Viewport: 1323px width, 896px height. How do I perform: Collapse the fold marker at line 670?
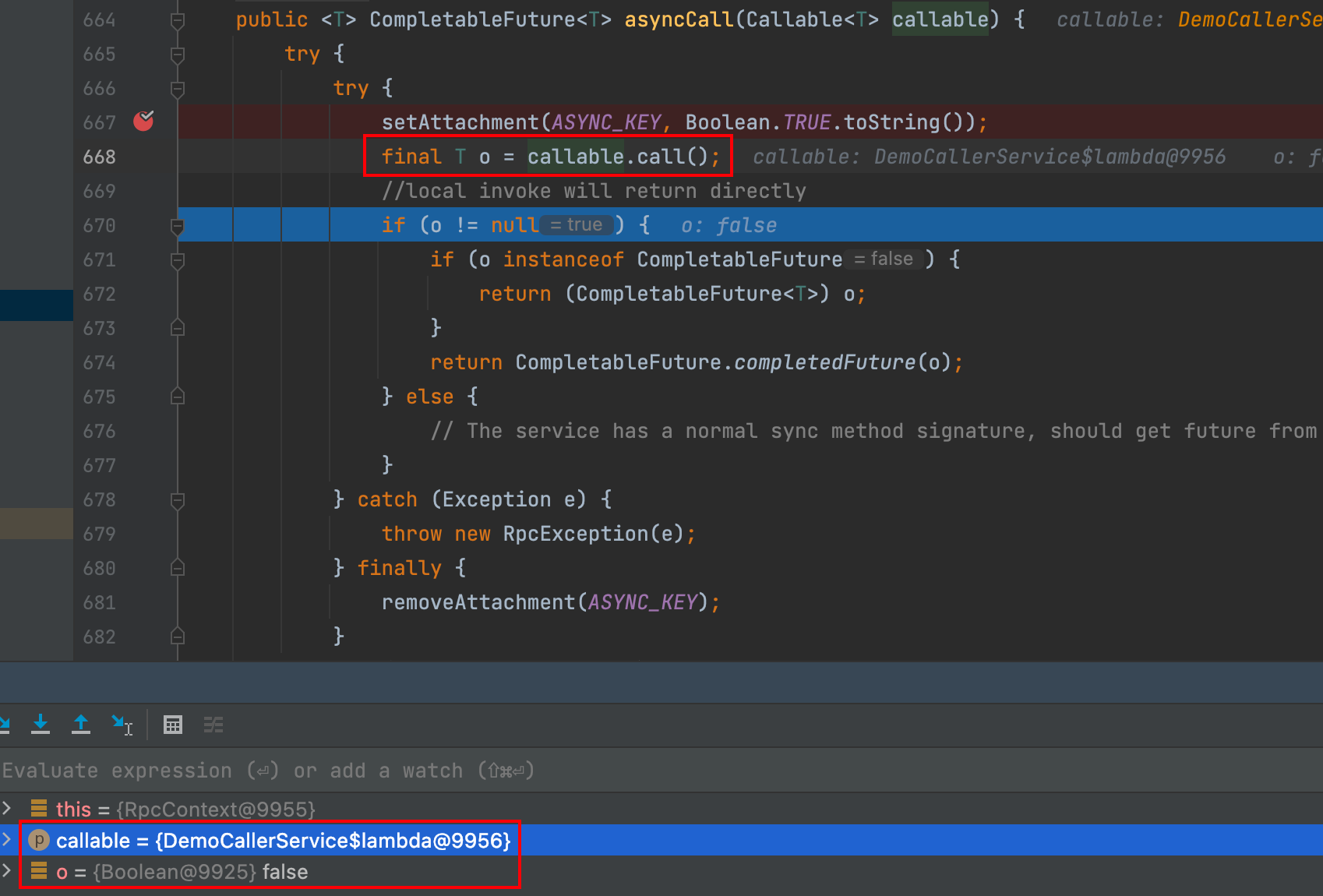[x=178, y=226]
